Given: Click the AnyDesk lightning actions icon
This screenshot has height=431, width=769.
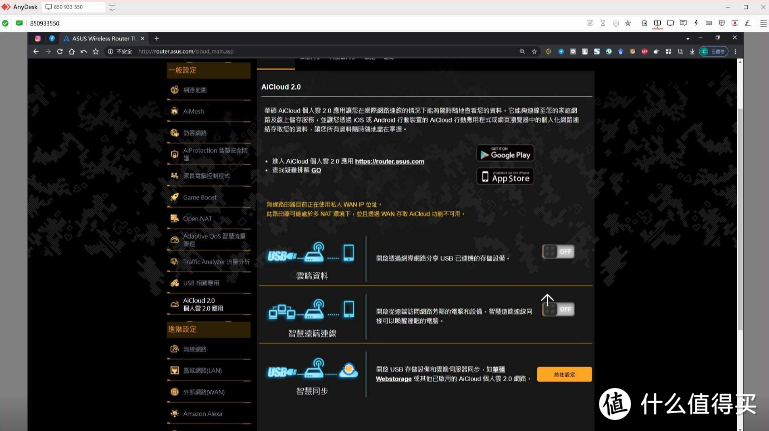Looking at the screenshot, I should [696, 23].
